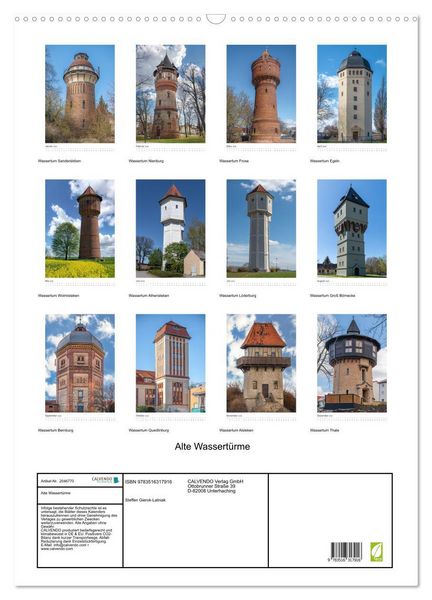Click caption 'Wasserturm Frose'
Viewport: 432px width, 600px height.
click(x=234, y=161)
